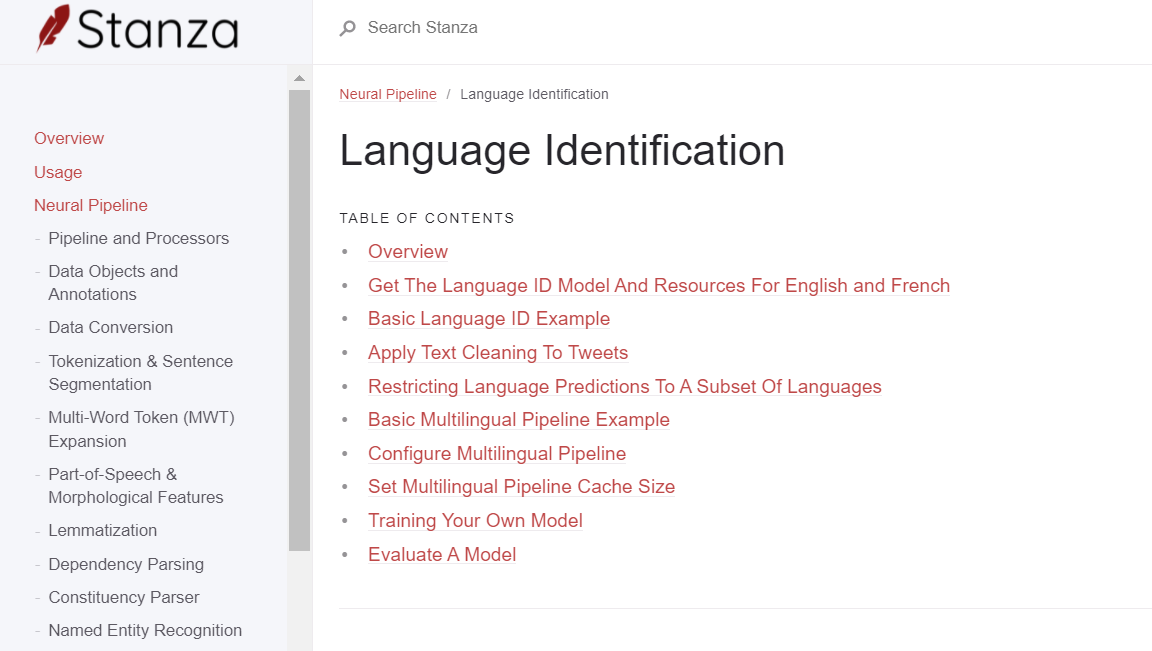Open the Lemmatization sidebar link

pyautogui.click(x=103, y=530)
